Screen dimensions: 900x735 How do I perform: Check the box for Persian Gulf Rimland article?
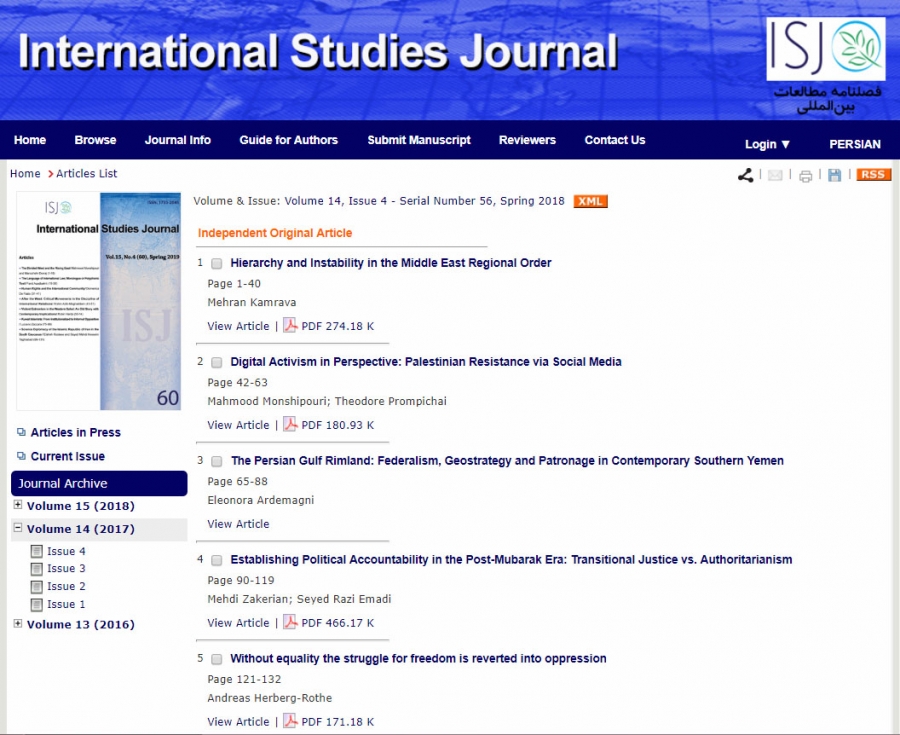[x=216, y=461]
